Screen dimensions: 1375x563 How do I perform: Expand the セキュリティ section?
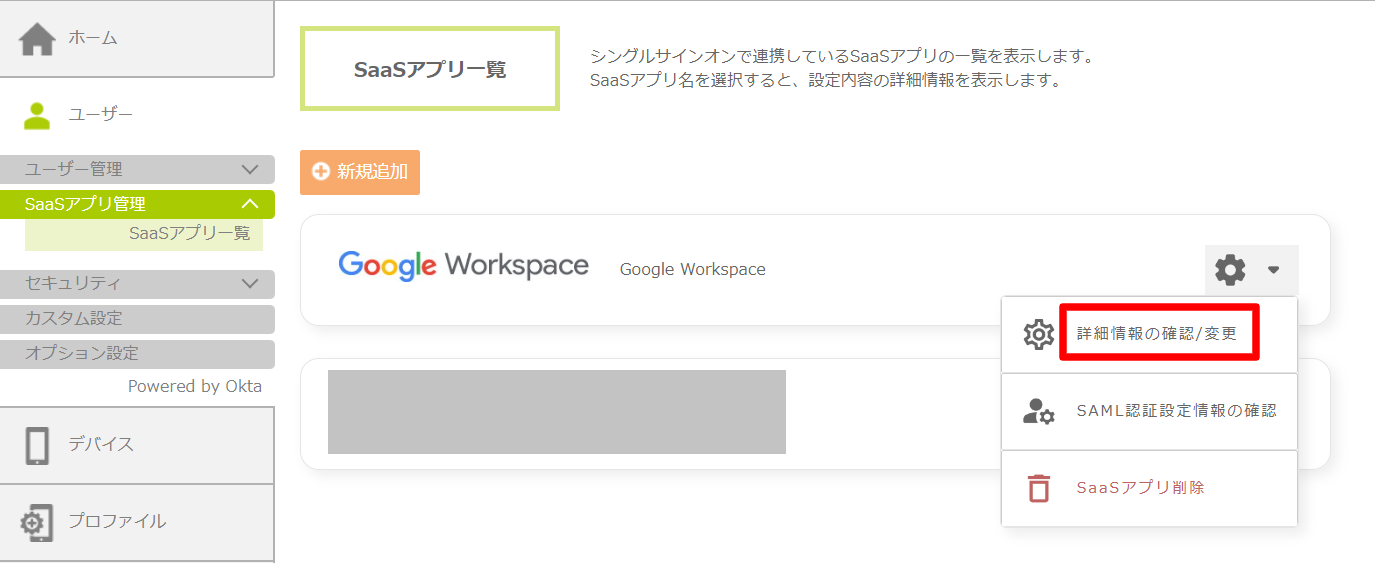pyautogui.click(x=250, y=284)
